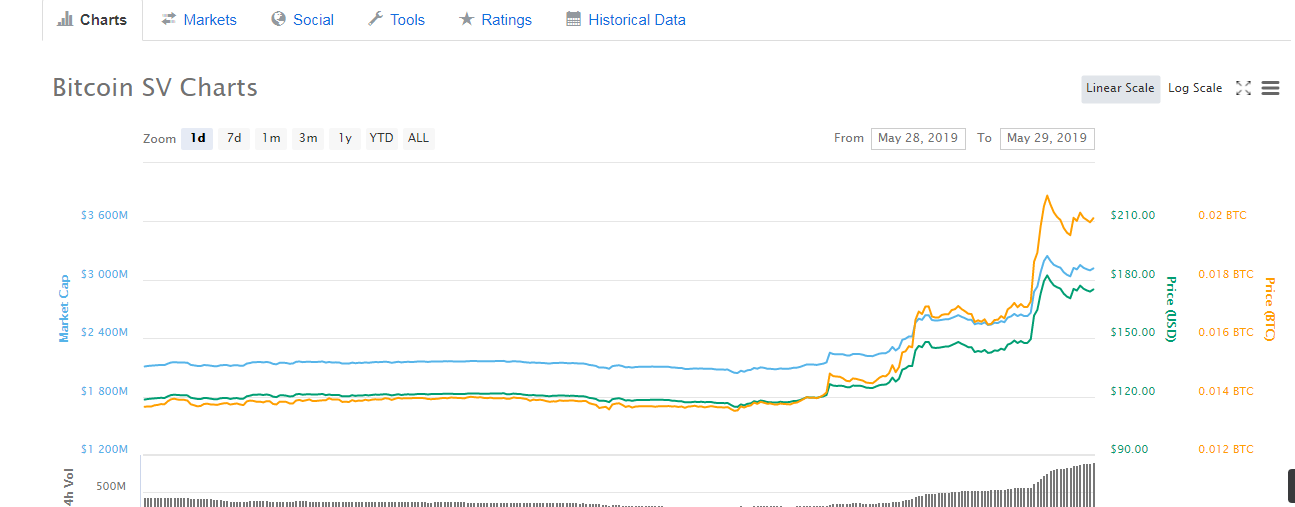This screenshot has height=507, width=1295.
Task: Switch to the Markets tab
Action: coord(199,20)
